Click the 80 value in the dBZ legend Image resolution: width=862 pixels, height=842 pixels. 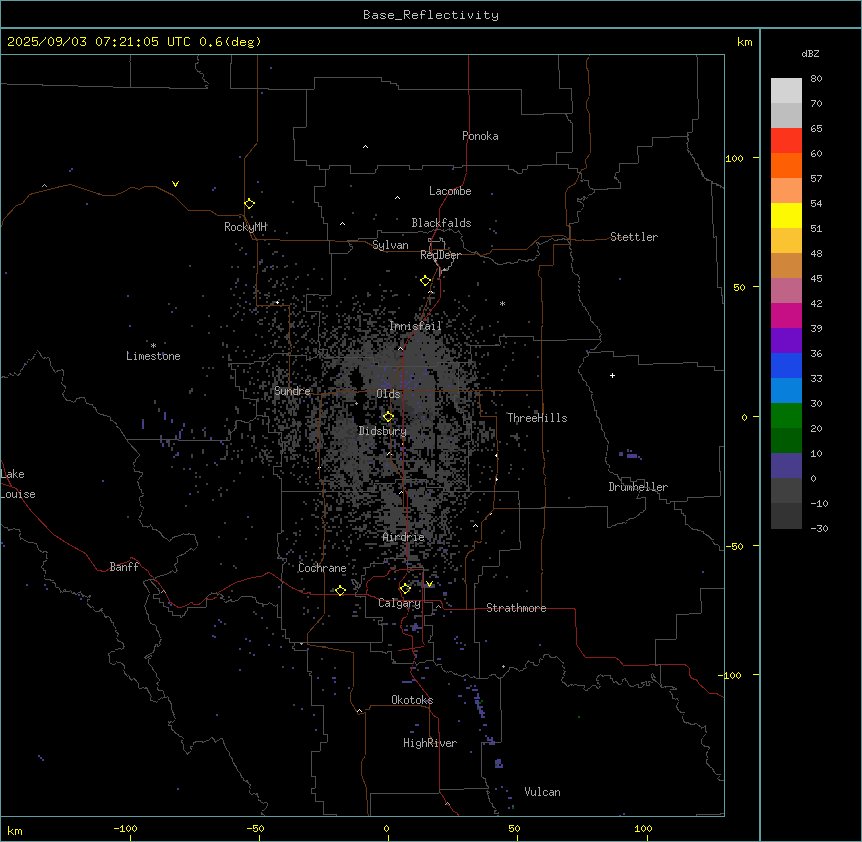(816, 79)
